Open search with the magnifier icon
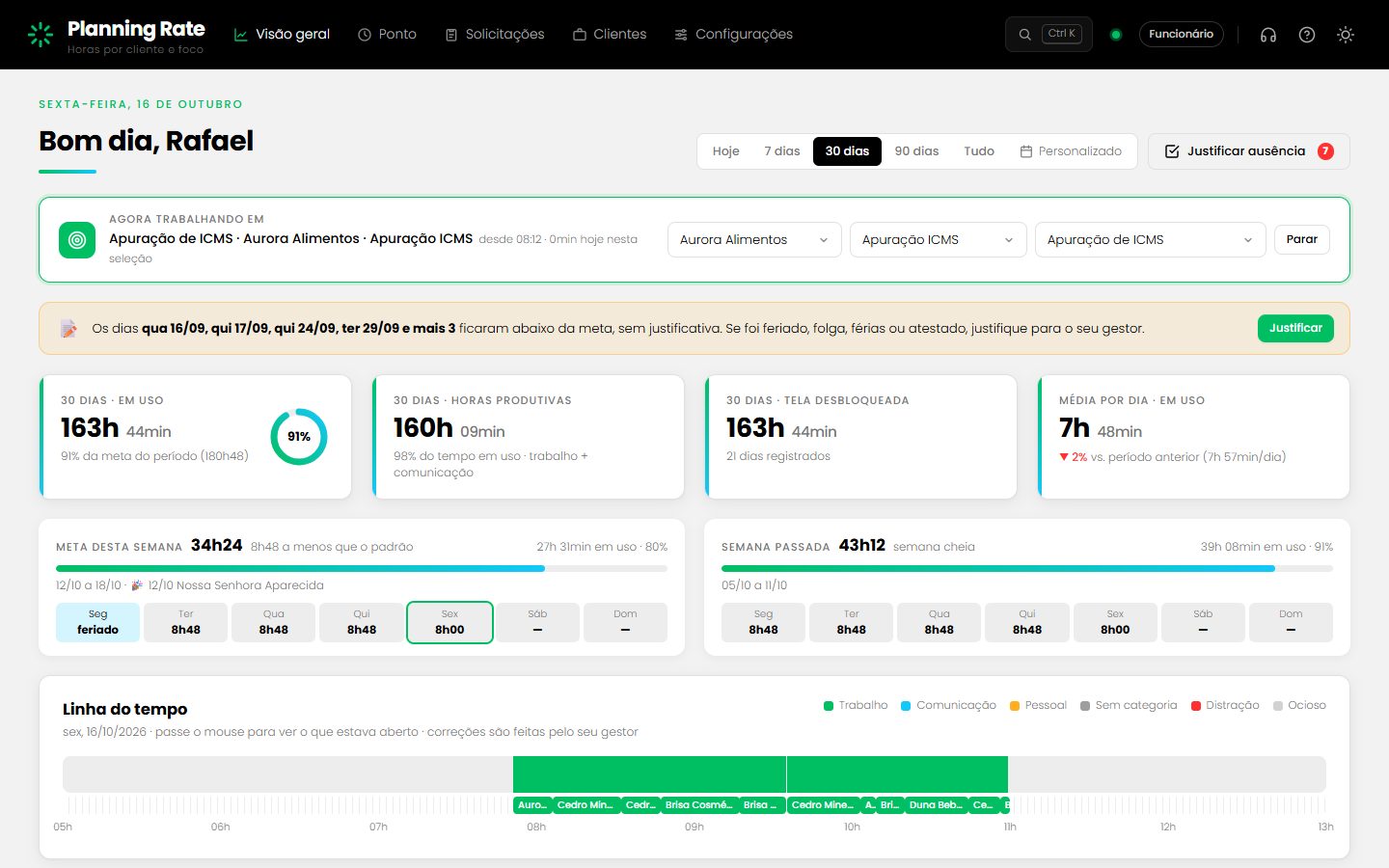 pyautogui.click(x=1024, y=34)
